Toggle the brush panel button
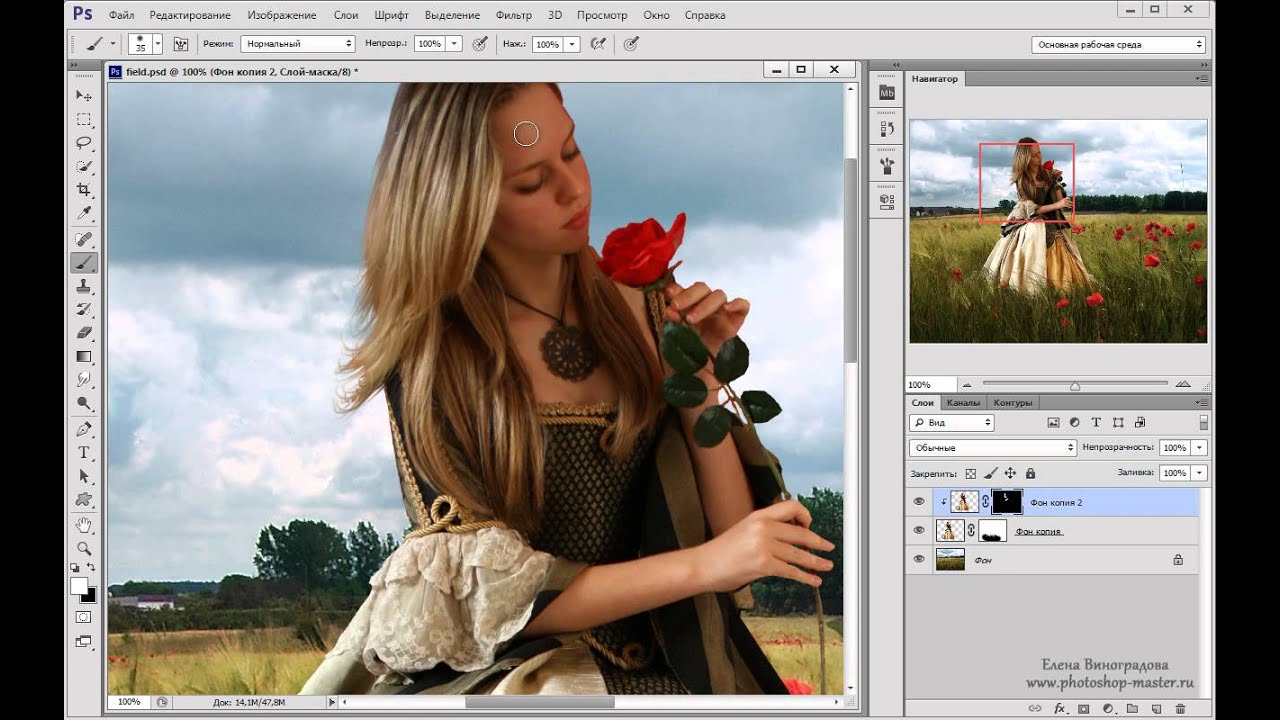This screenshot has width=1280, height=720. tap(181, 44)
